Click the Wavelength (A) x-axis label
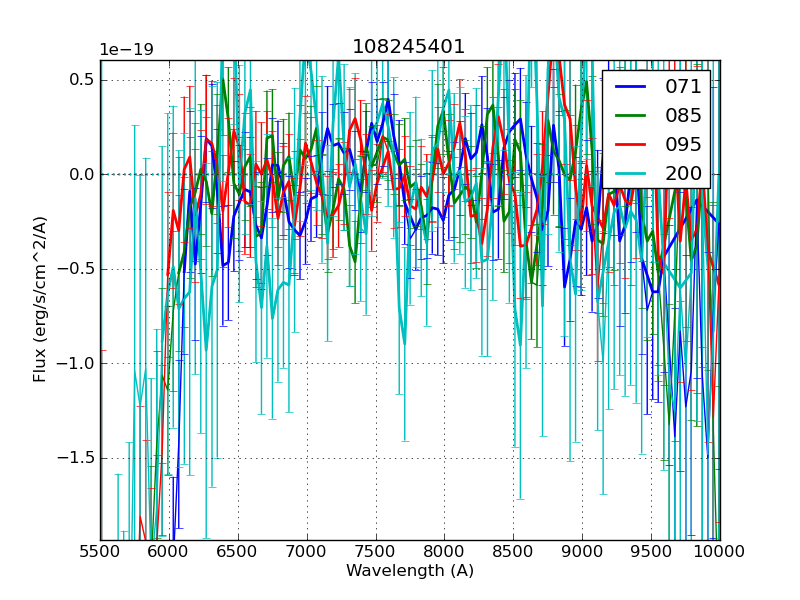Screen dimensions: 800x600 tap(410, 571)
